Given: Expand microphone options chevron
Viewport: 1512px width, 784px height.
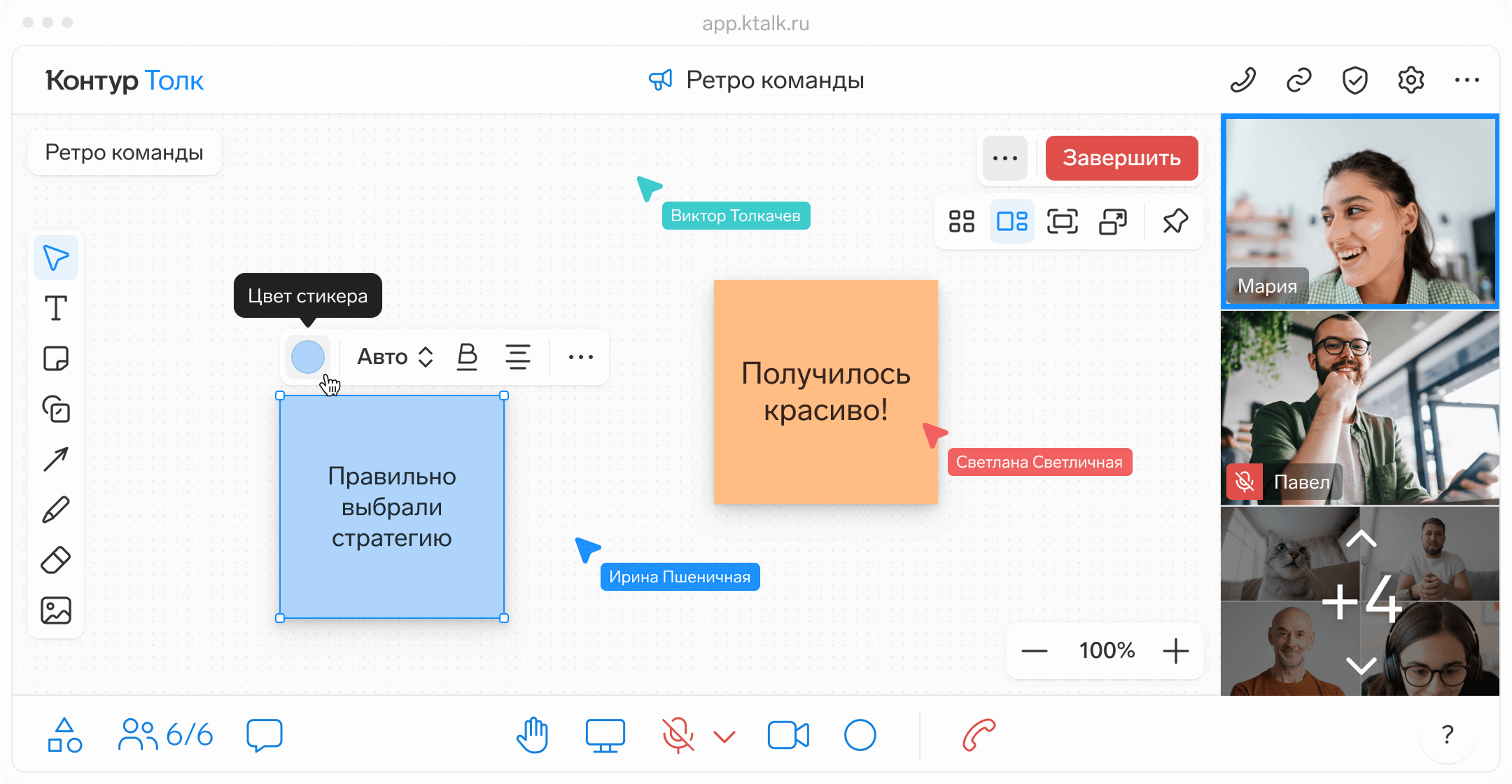Looking at the screenshot, I should [724, 736].
